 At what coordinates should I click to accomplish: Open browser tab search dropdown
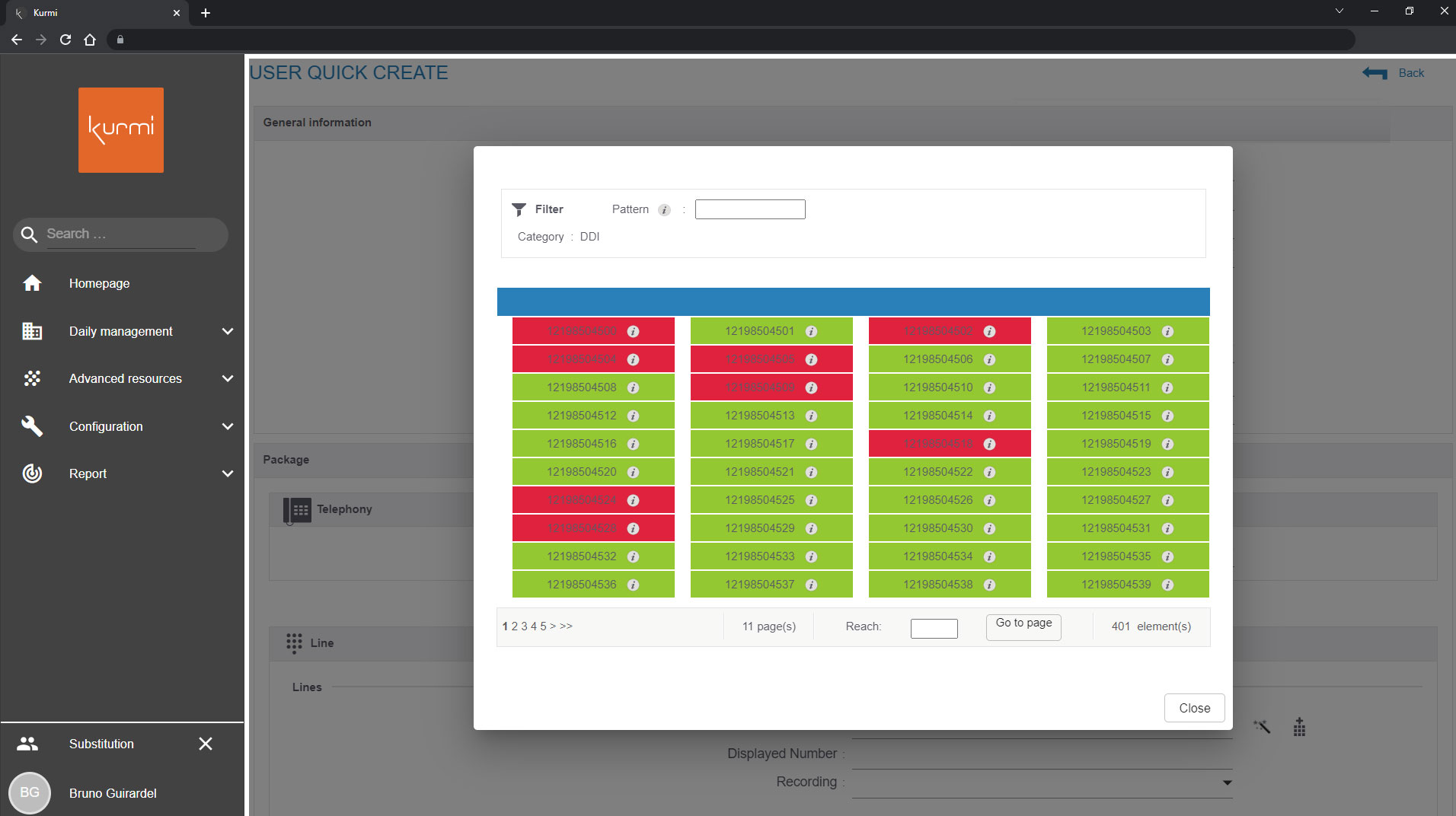[1339, 11]
